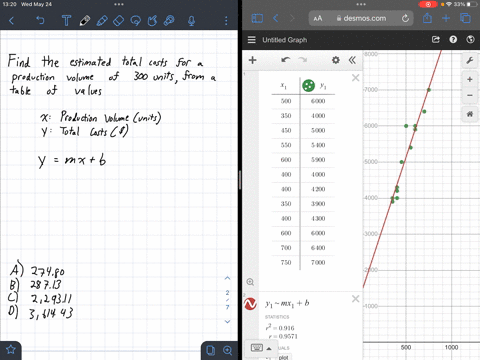
Task: Share the Desmos graph
Action: (x=436, y=40)
